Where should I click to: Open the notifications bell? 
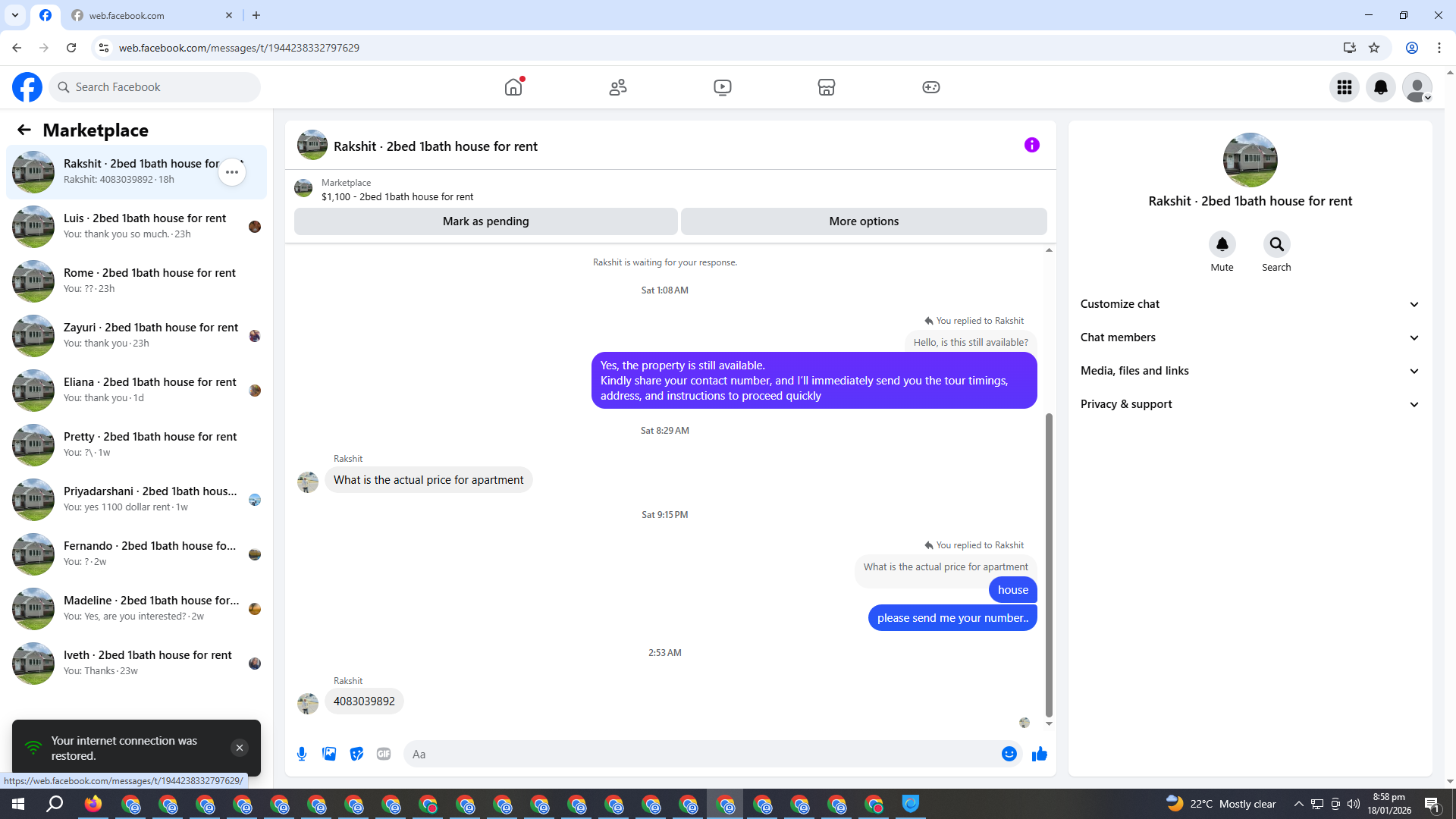pyautogui.click(x=1380, y=87)
